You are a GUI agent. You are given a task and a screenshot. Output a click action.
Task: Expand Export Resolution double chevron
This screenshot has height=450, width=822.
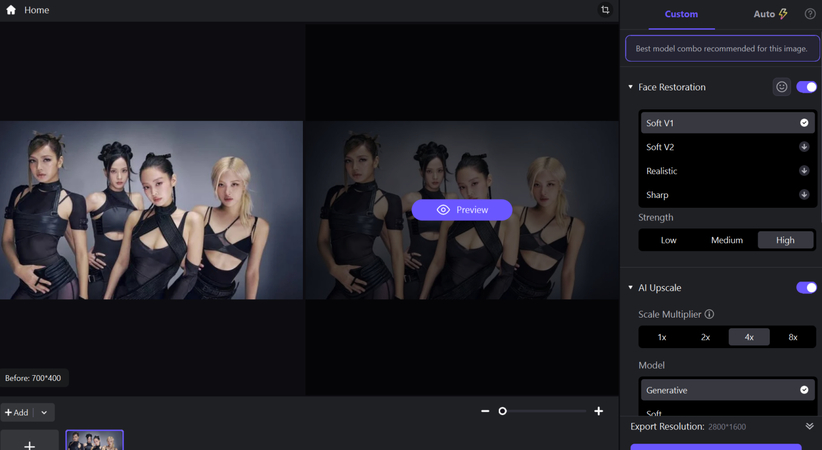point(810,426)
